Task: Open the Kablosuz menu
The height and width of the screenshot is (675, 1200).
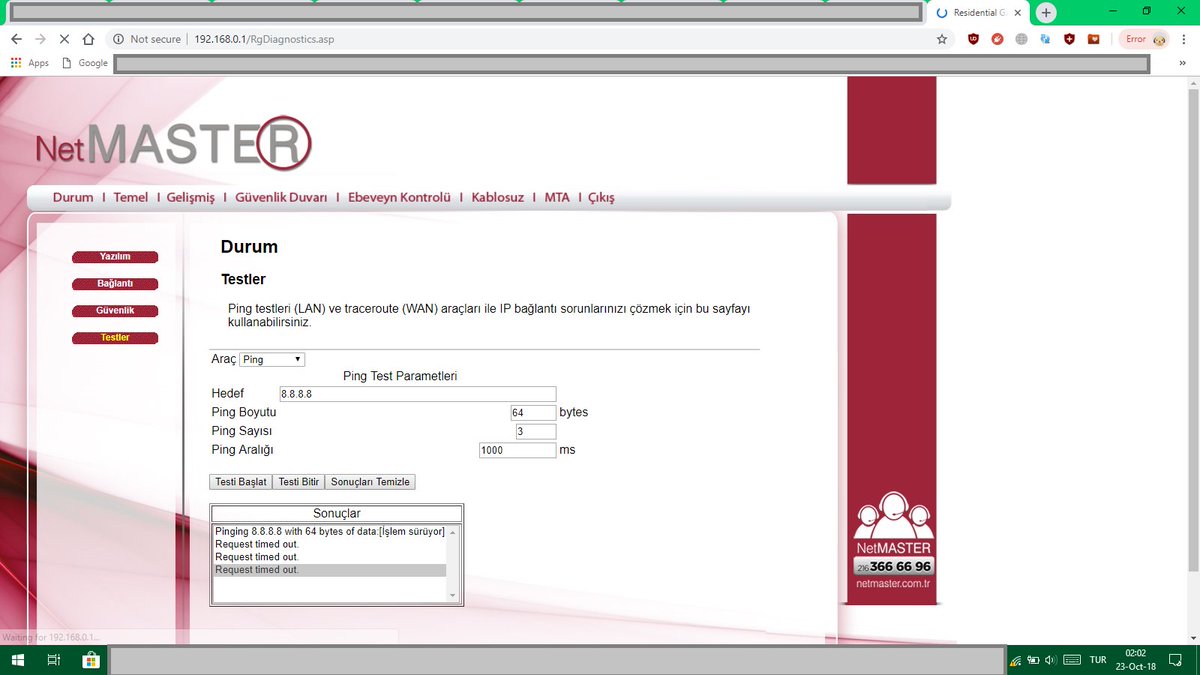Action: (497, 197)
